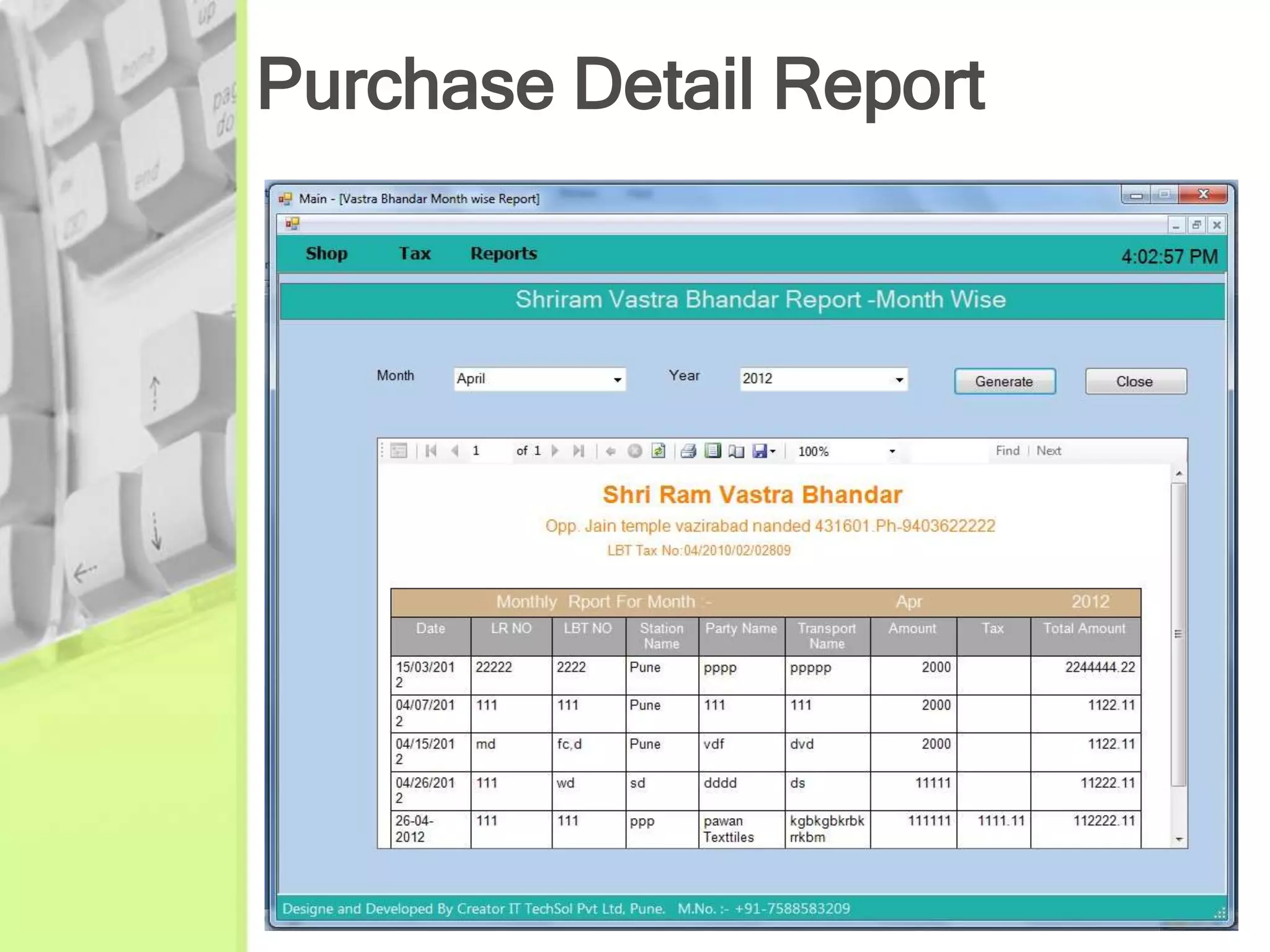Refresh the report
Screen dimensions: 1270x952
coord(659,451)
